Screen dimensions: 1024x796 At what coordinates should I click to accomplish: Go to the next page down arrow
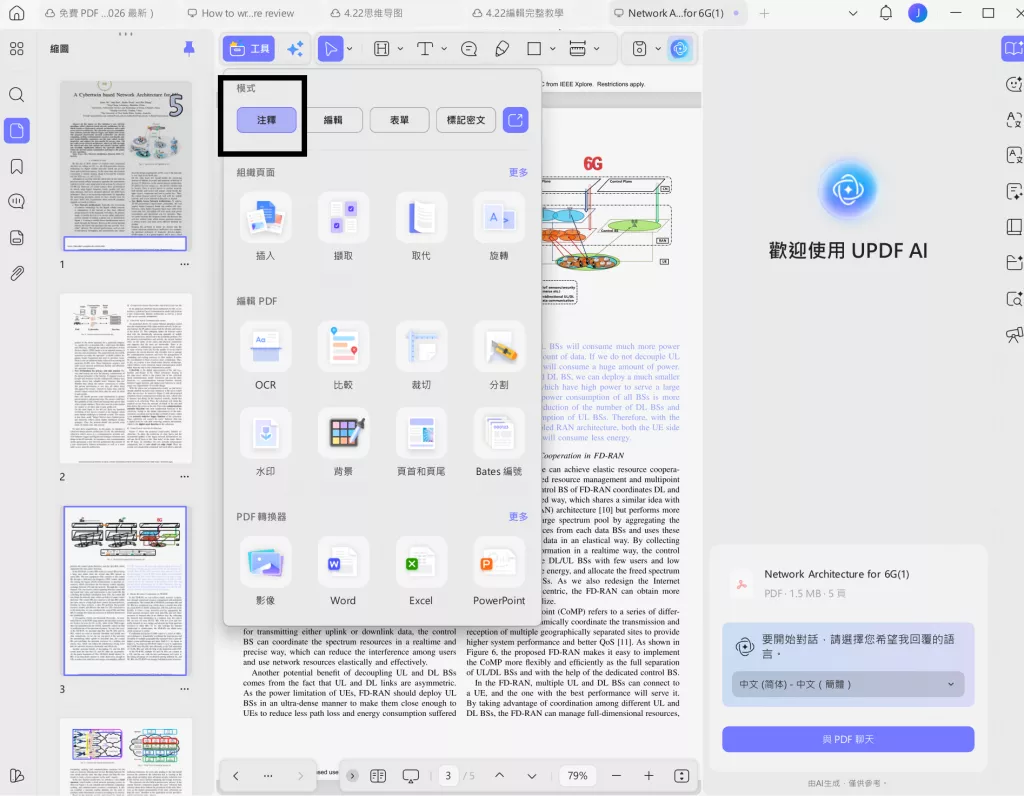pos(532,776)
